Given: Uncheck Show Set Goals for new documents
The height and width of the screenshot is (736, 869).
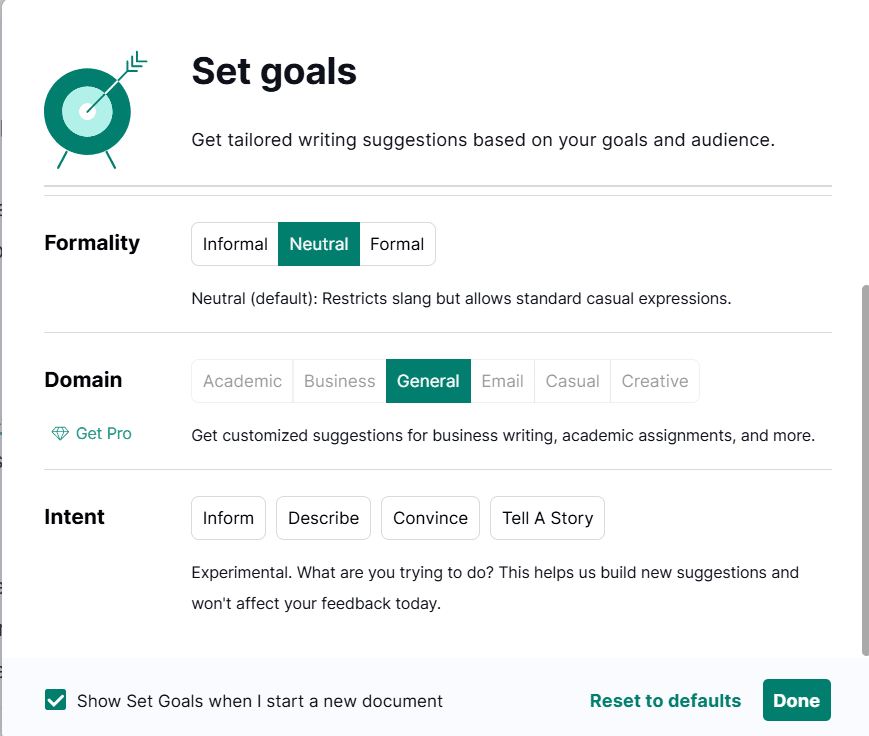Looking at the screenshot, I should pos(55,701).
